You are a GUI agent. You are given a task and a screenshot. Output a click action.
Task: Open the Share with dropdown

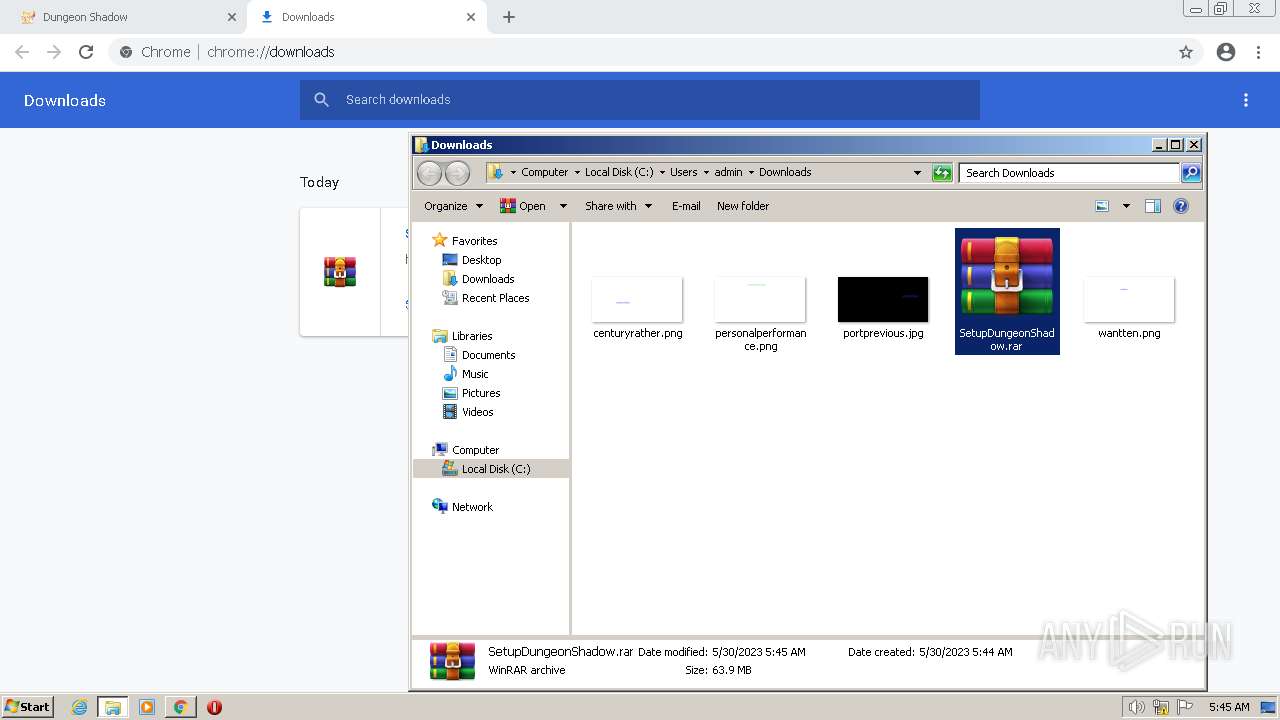[618, 206]
